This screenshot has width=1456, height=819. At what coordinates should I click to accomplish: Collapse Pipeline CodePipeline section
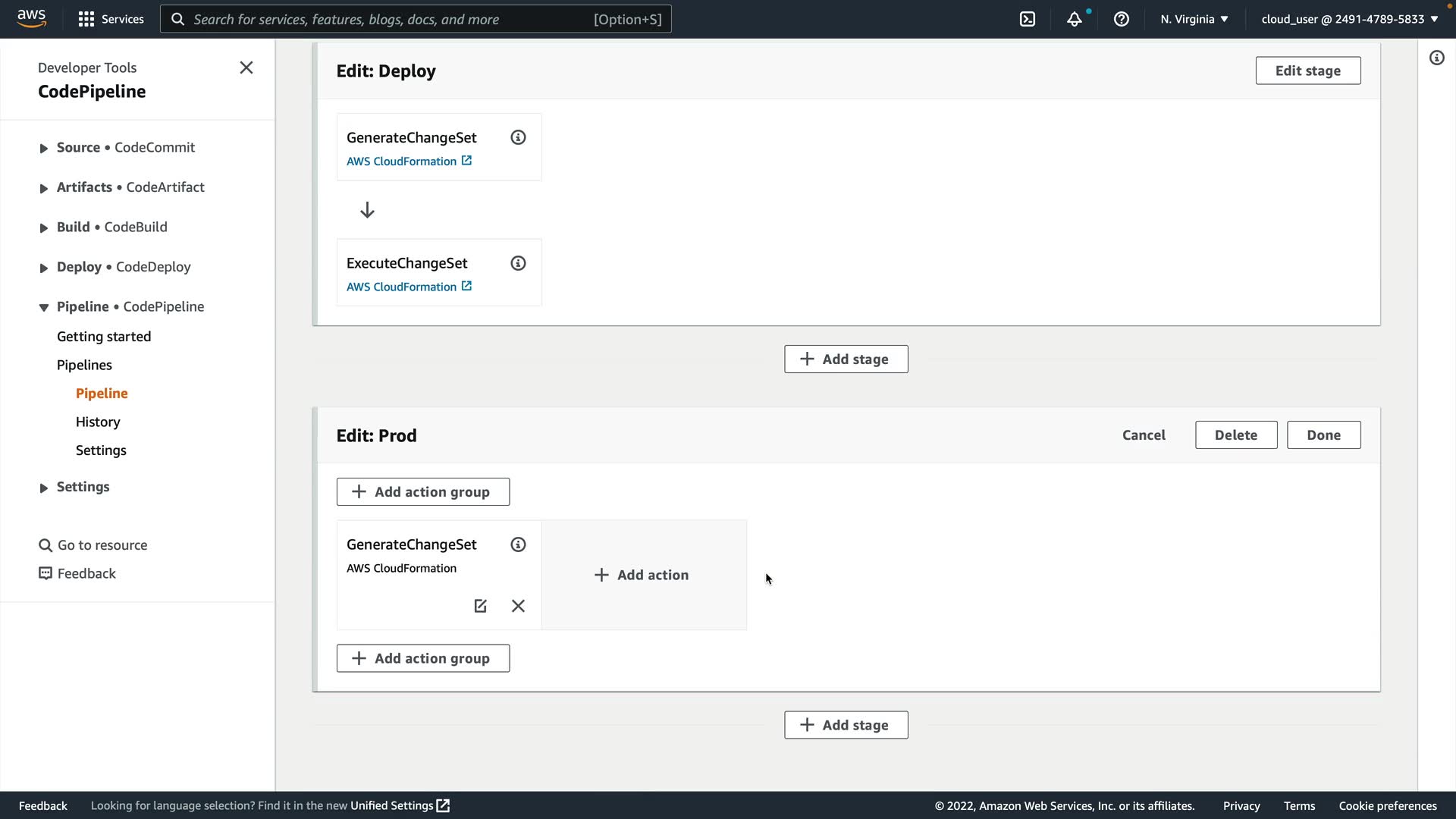(x=43, y=307)
